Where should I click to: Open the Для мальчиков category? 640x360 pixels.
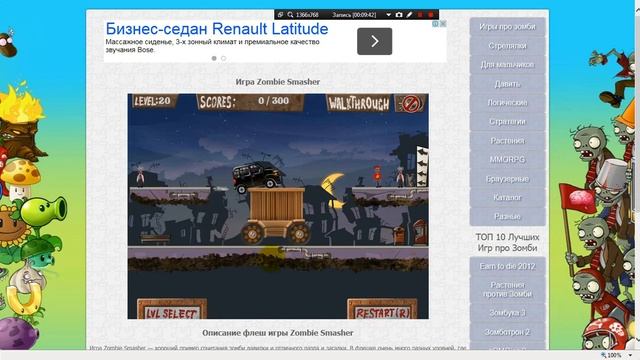[507, 64]
